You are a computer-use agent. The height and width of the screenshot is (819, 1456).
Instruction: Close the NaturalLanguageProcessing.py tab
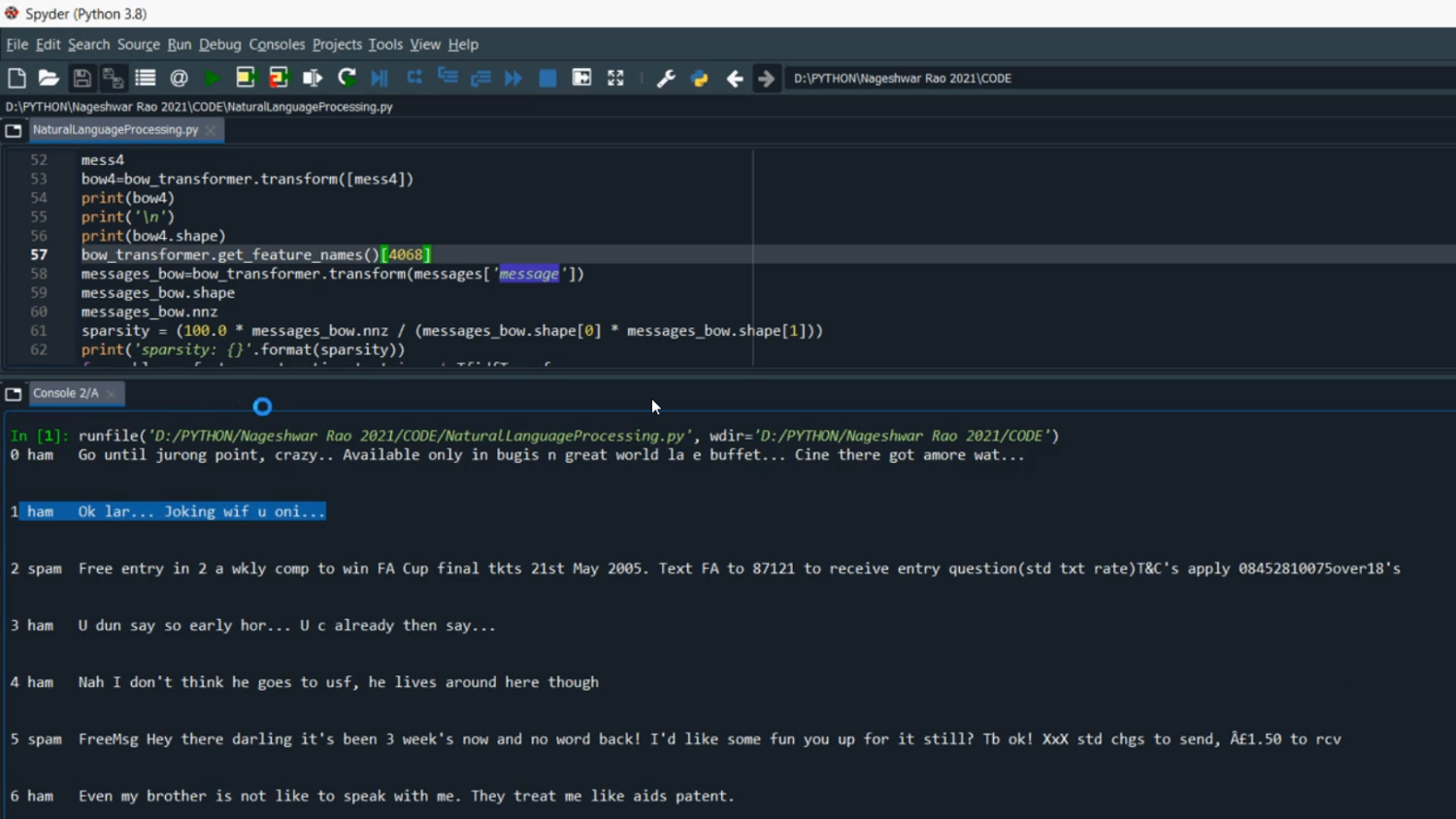(x=211, y=130)
